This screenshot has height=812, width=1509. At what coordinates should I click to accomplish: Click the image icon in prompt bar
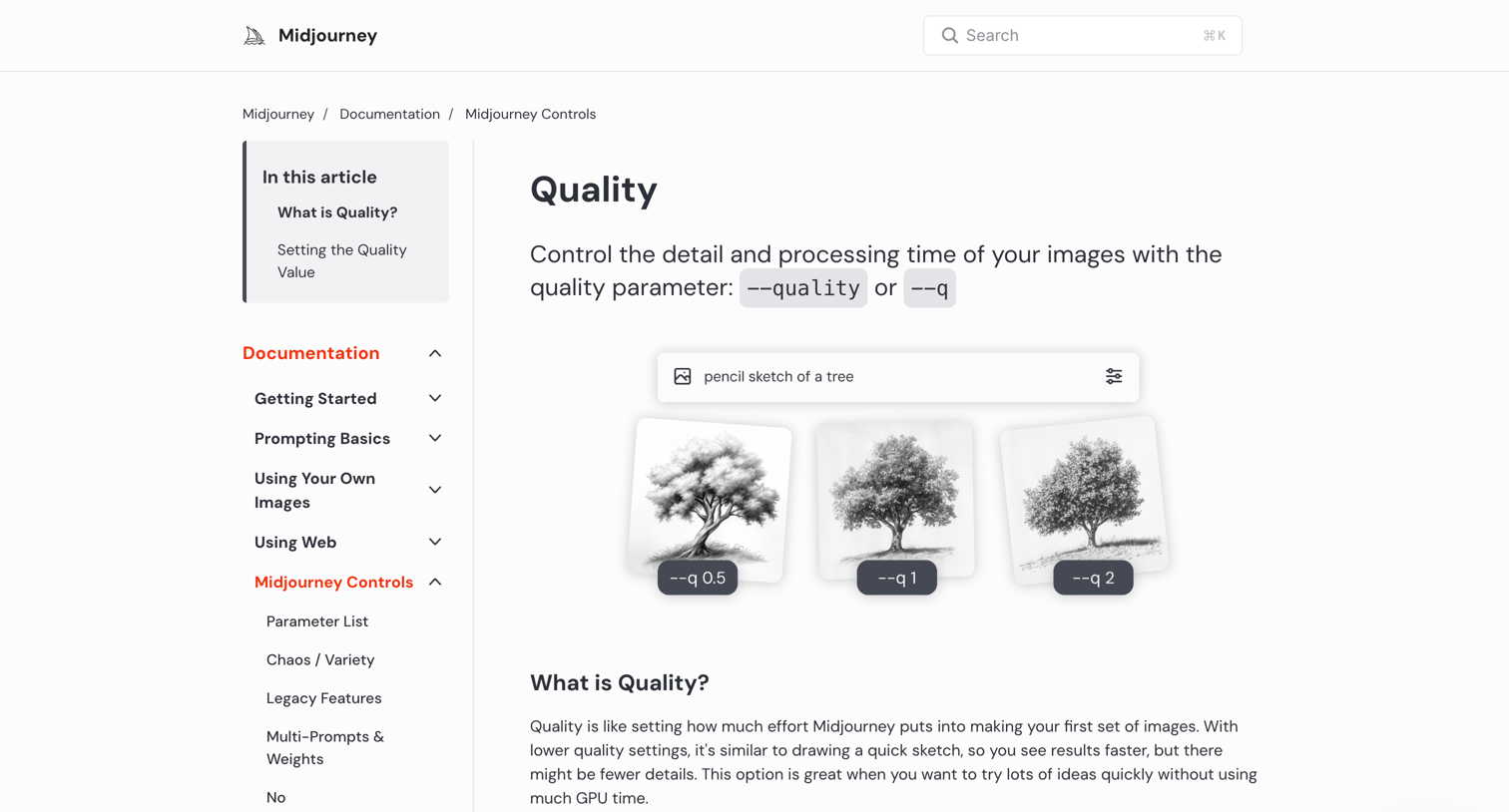coord(683,376)
